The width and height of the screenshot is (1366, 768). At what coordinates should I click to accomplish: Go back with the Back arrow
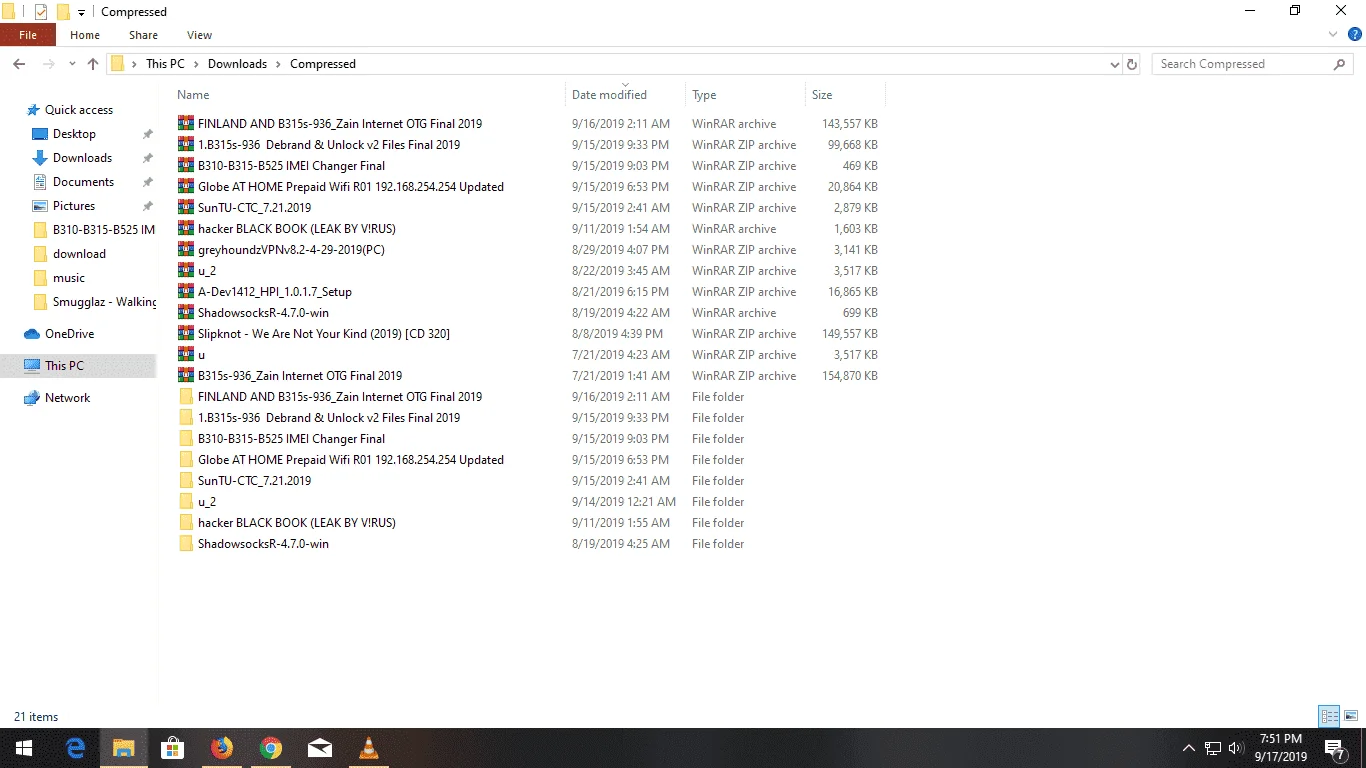(19, 64)
